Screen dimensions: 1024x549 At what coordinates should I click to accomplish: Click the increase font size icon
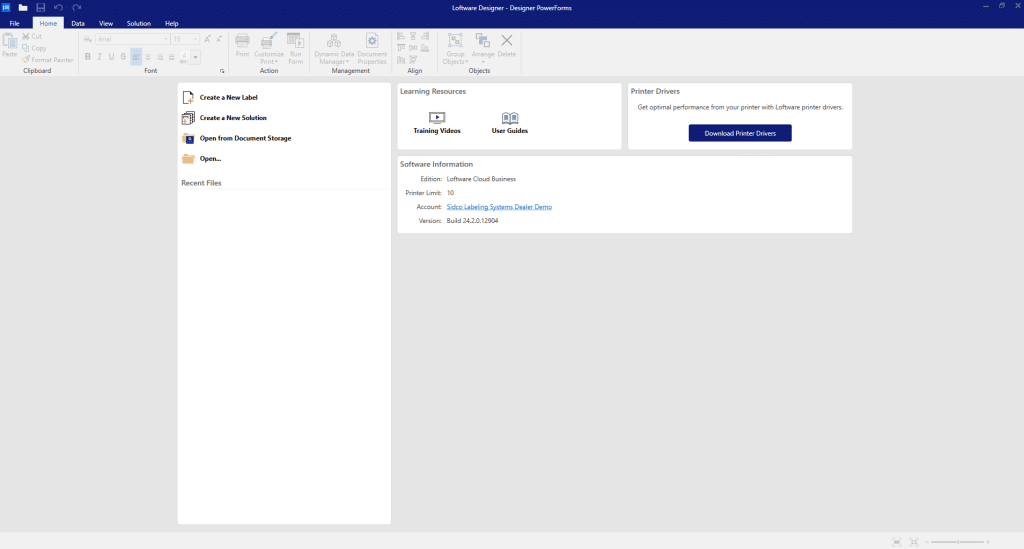[208, 39]
